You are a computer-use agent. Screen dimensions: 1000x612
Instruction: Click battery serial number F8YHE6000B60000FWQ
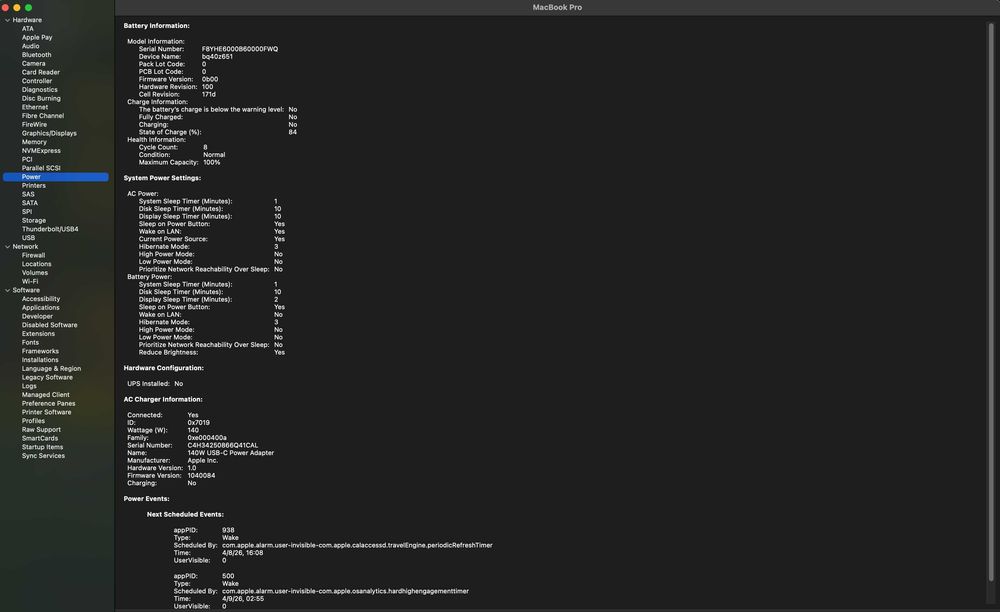pyautogui.click(x=240, y=49)
